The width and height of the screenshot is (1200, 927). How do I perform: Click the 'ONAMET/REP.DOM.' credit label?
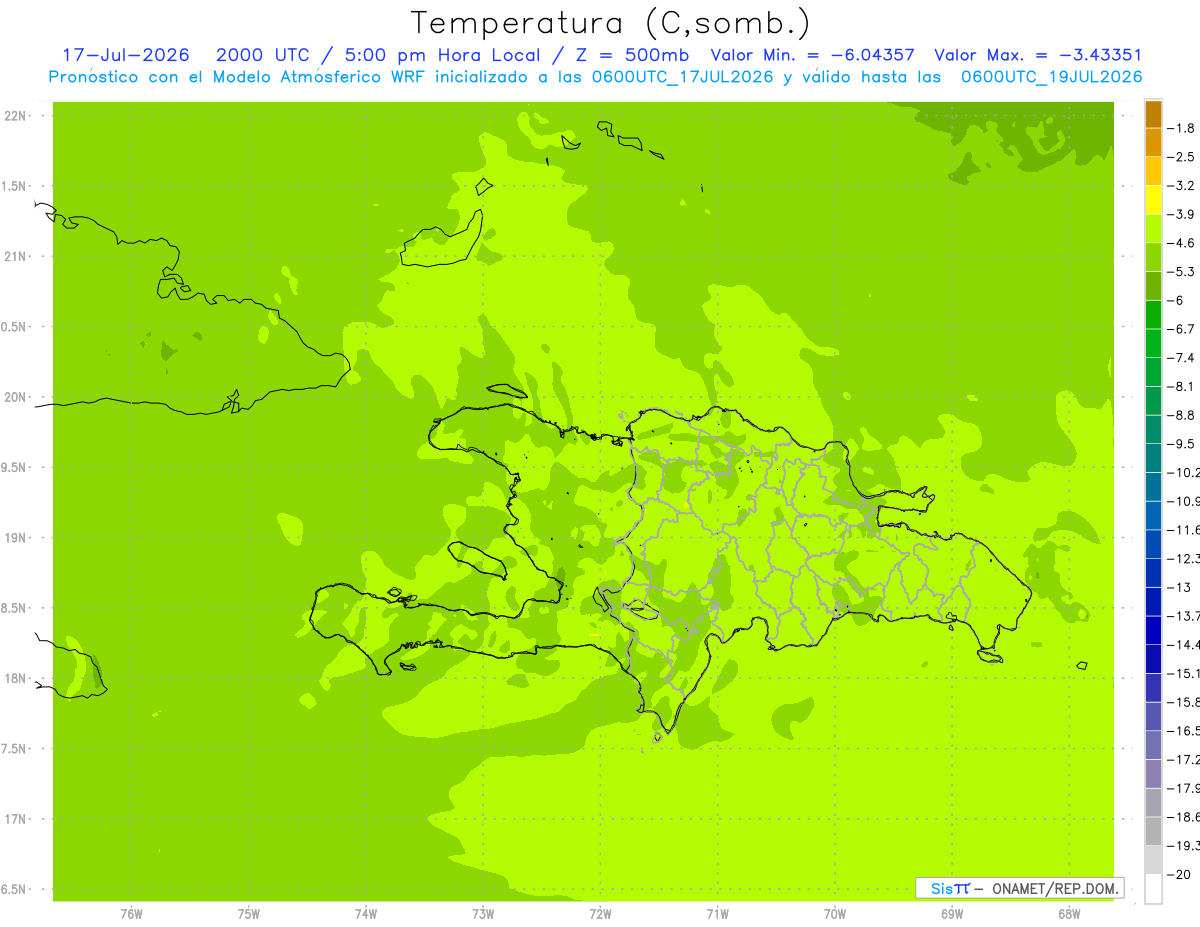tap(1056, 888)
